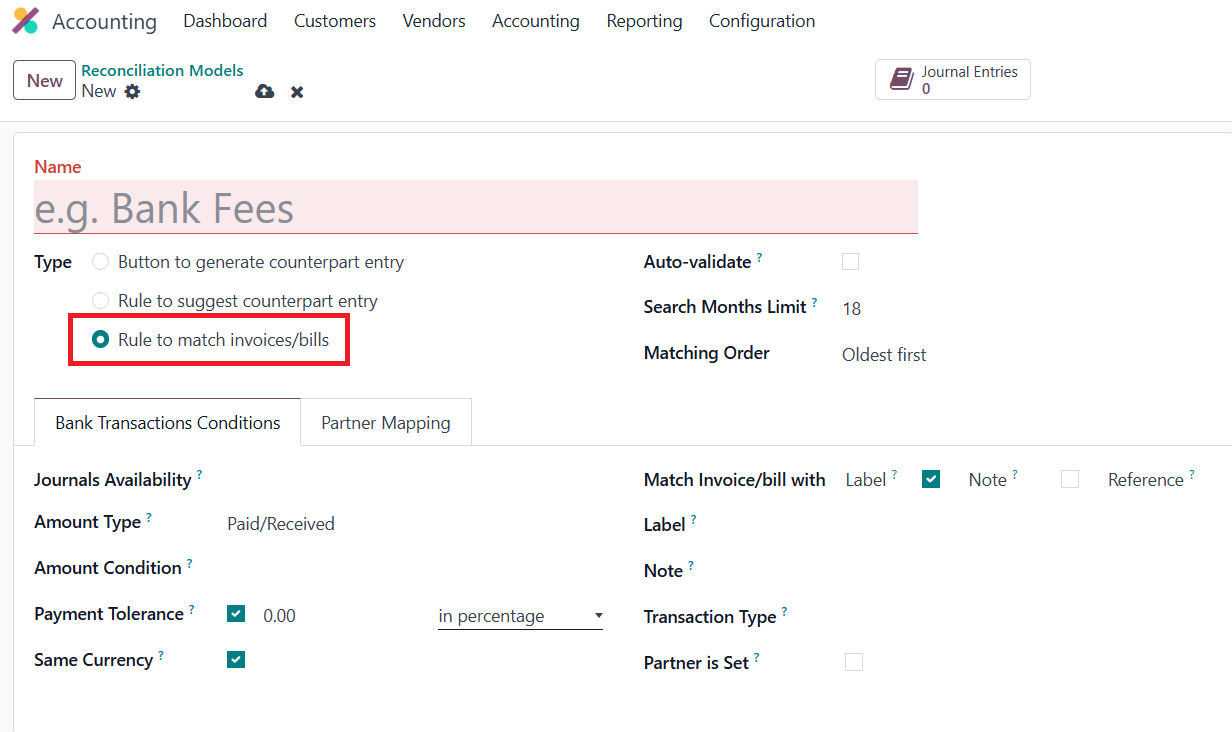Click help tooltip next to Auto-validate
This screenshot has height=732, width=1232.
click(760, 258)
